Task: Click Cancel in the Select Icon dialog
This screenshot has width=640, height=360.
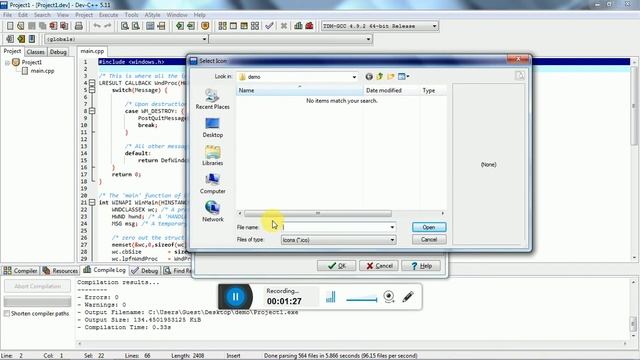Action: pyautogui.click(x=429, y=240)
